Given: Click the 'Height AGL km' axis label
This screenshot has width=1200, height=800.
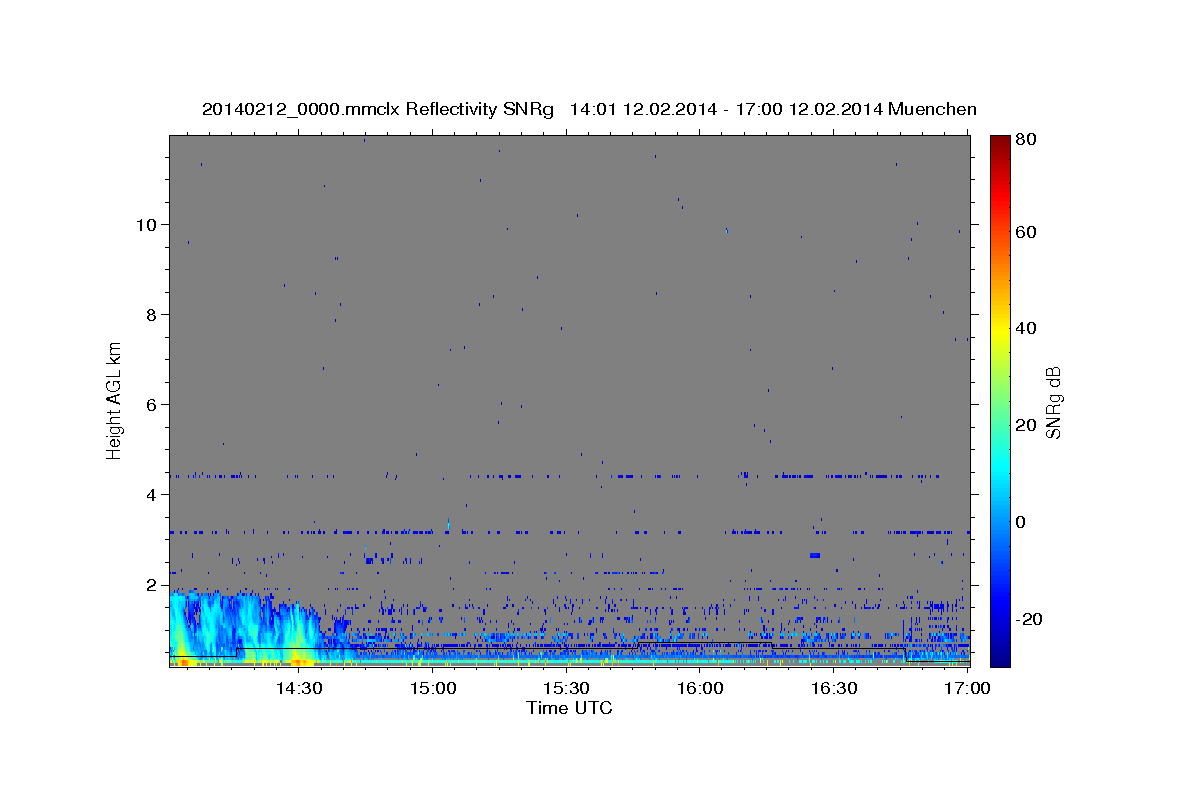Looking at the screenshot, I should coord(115,401).
